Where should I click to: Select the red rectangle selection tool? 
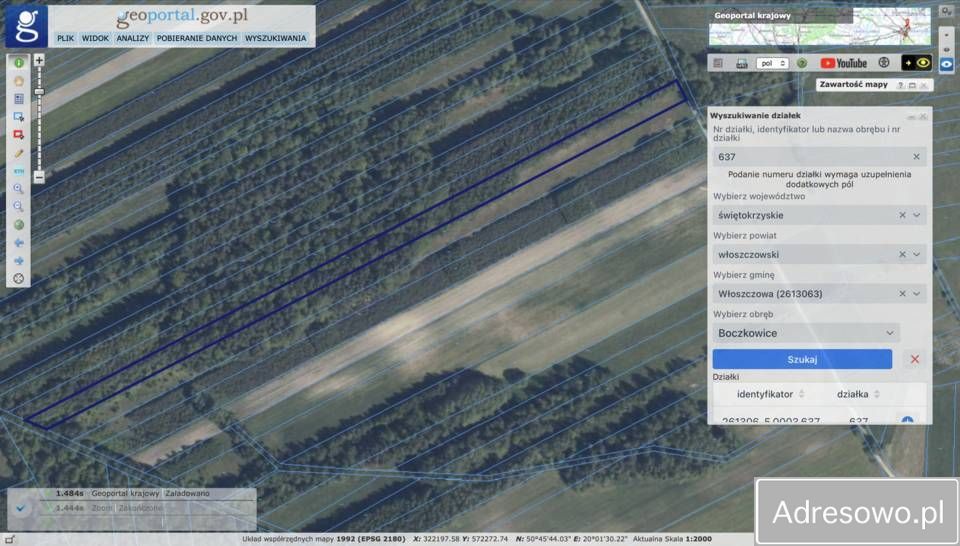tap(19, 135)
